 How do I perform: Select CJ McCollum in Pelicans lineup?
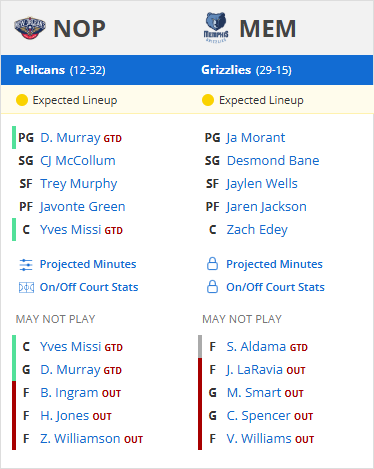click(78, 161)
